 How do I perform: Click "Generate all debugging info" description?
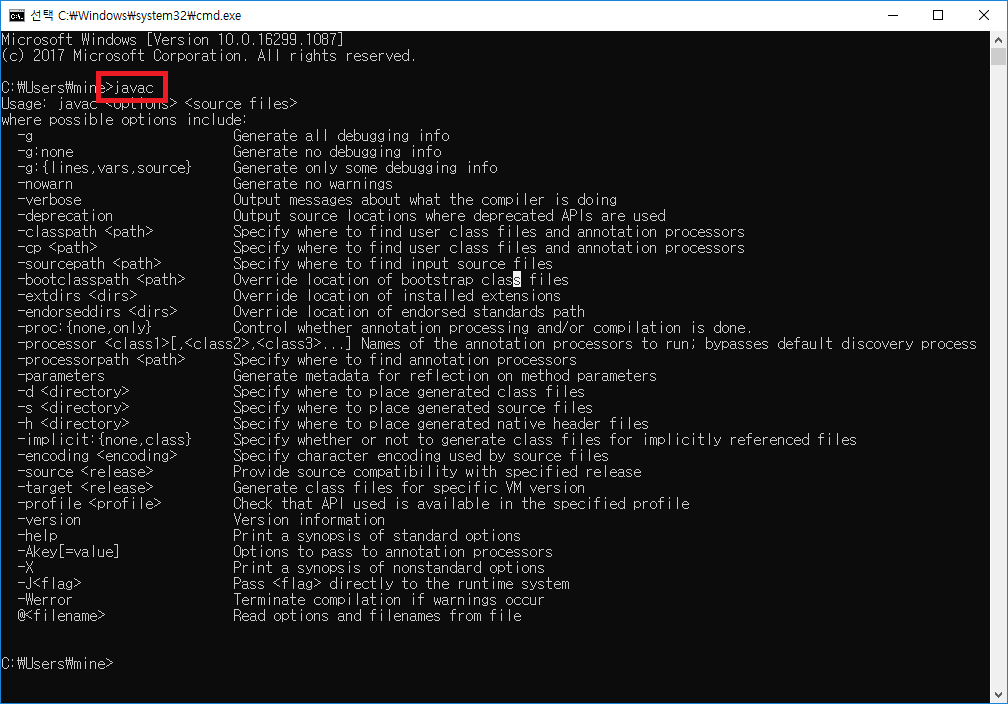[341, 136]
